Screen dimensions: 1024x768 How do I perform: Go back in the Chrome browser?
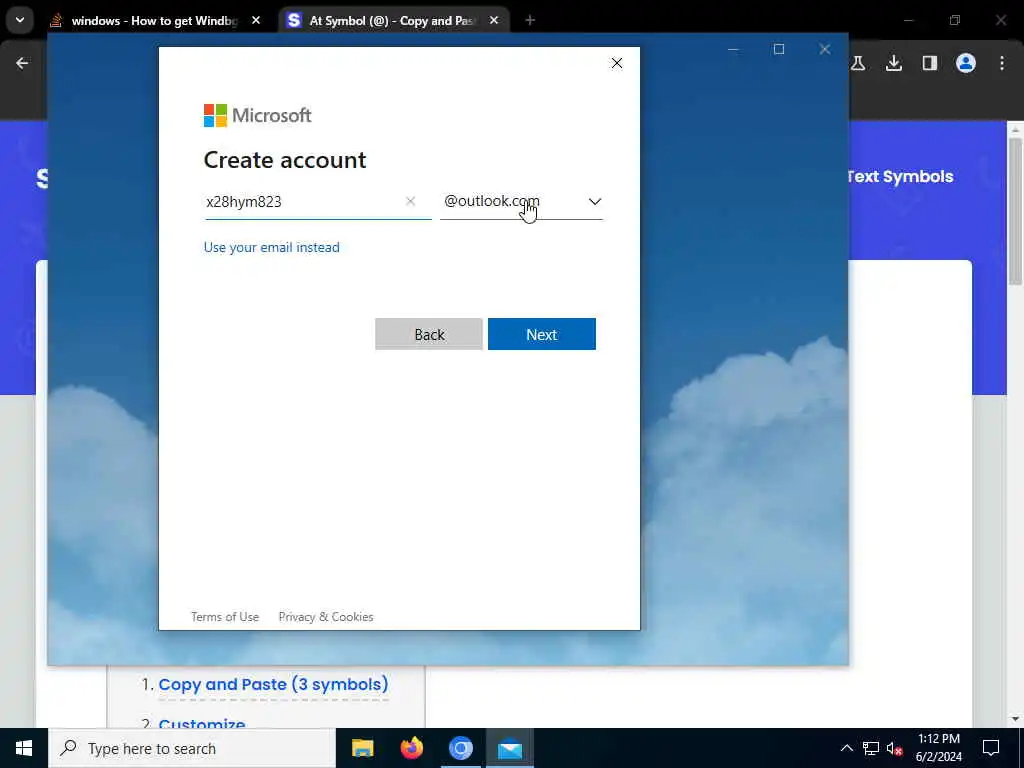coord(22,63)
